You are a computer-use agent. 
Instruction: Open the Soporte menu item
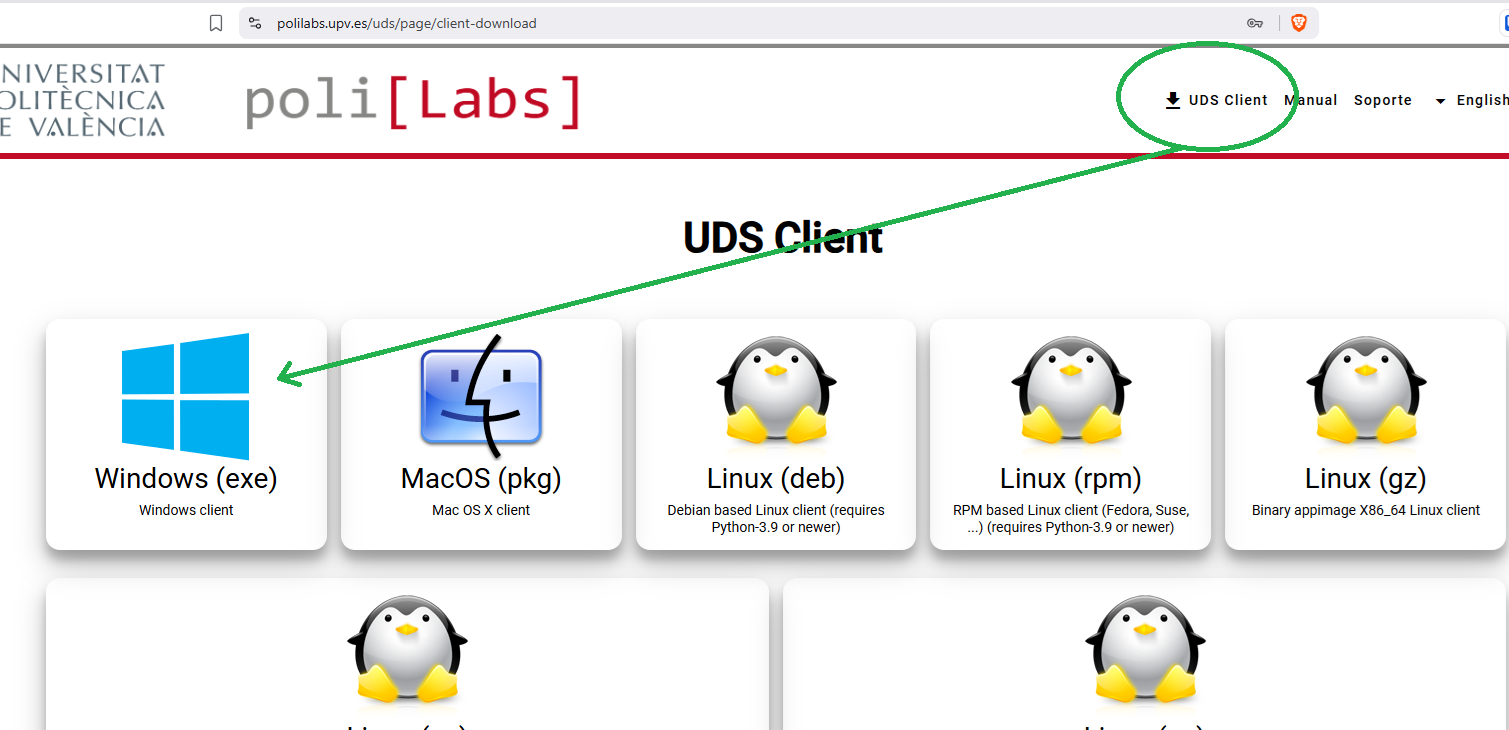click(x=1383, y=100)
